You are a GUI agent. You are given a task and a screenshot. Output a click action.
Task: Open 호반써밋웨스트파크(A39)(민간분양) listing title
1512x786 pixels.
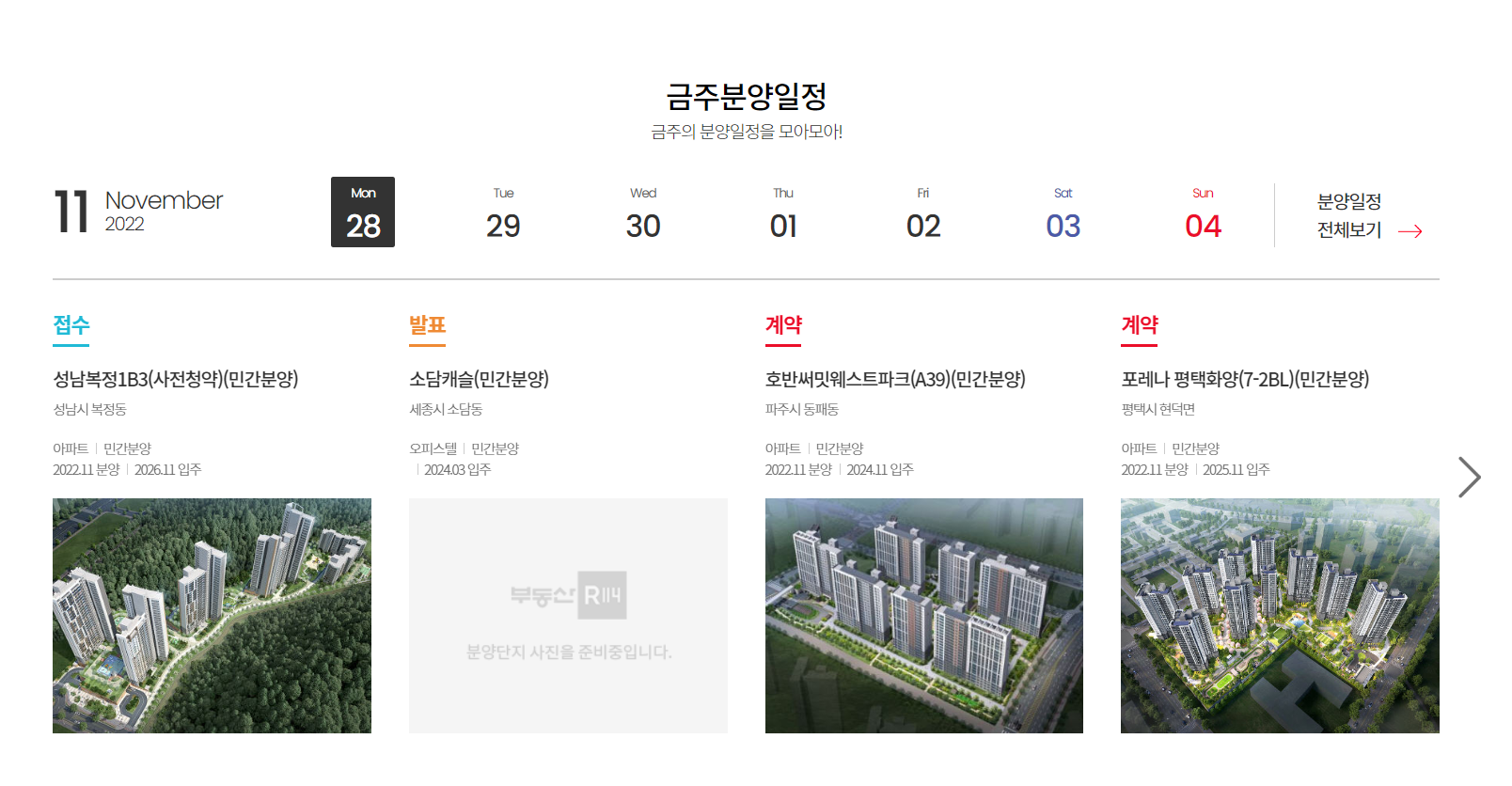(x=895, y=379)
